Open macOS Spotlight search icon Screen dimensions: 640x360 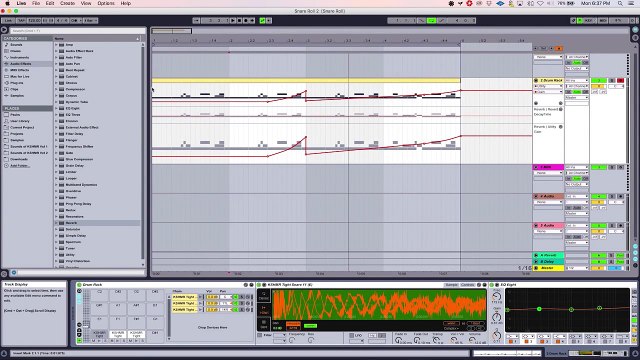tap(620, 3)
